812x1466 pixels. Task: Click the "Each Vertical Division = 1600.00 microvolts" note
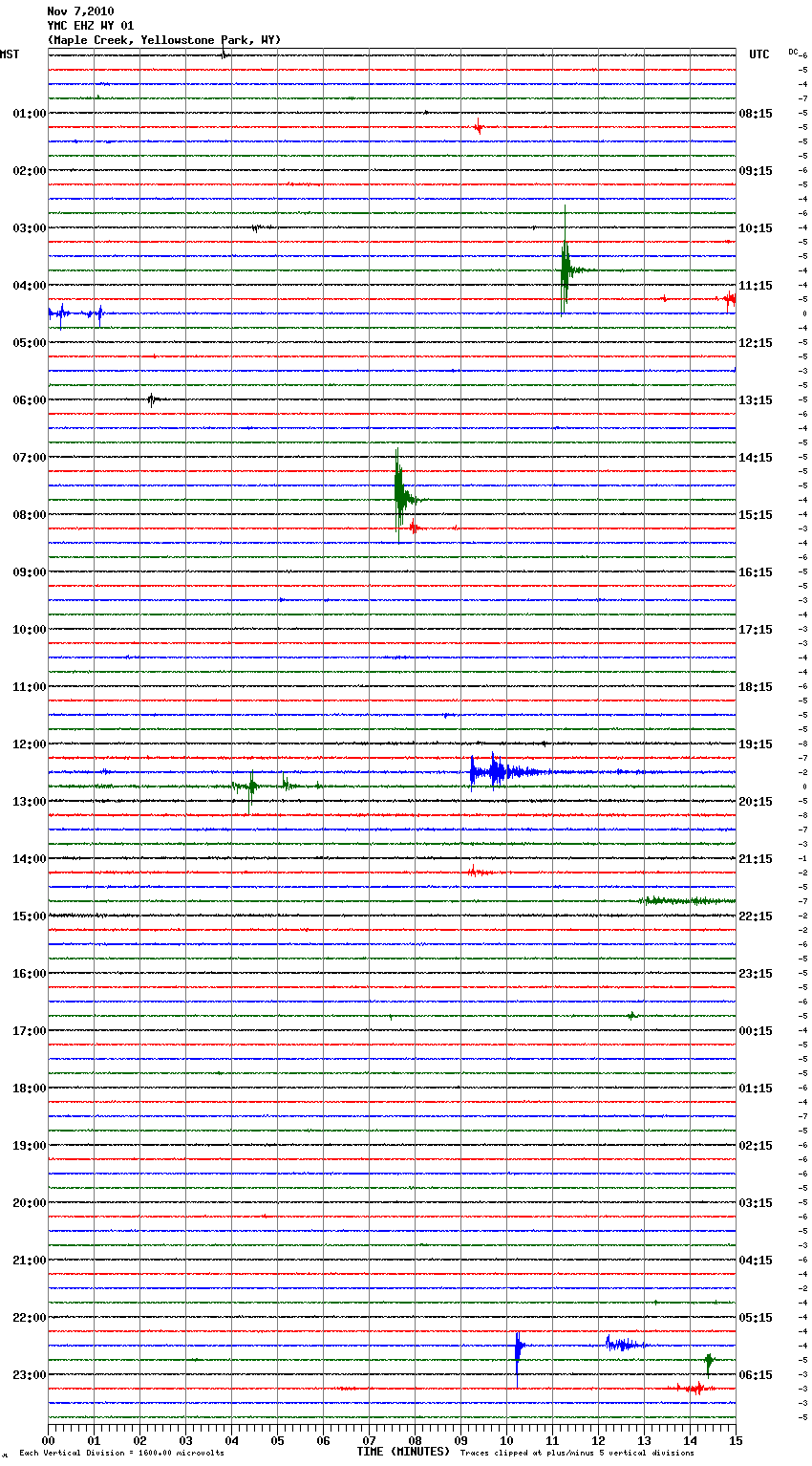122,1454
